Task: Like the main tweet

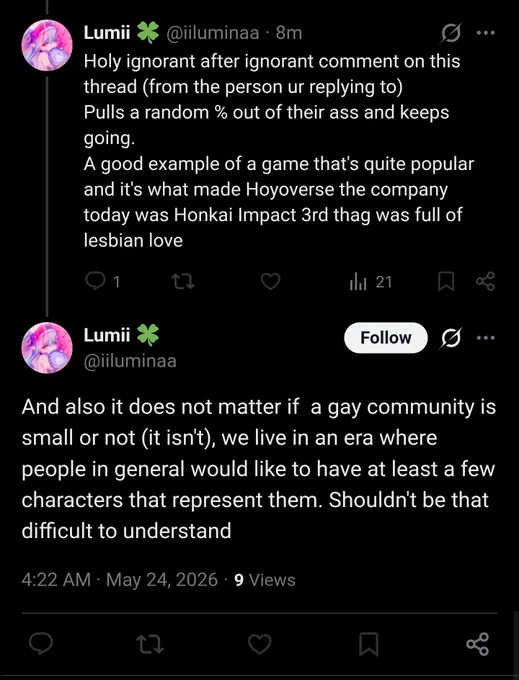Action: [x=260, y=644]
